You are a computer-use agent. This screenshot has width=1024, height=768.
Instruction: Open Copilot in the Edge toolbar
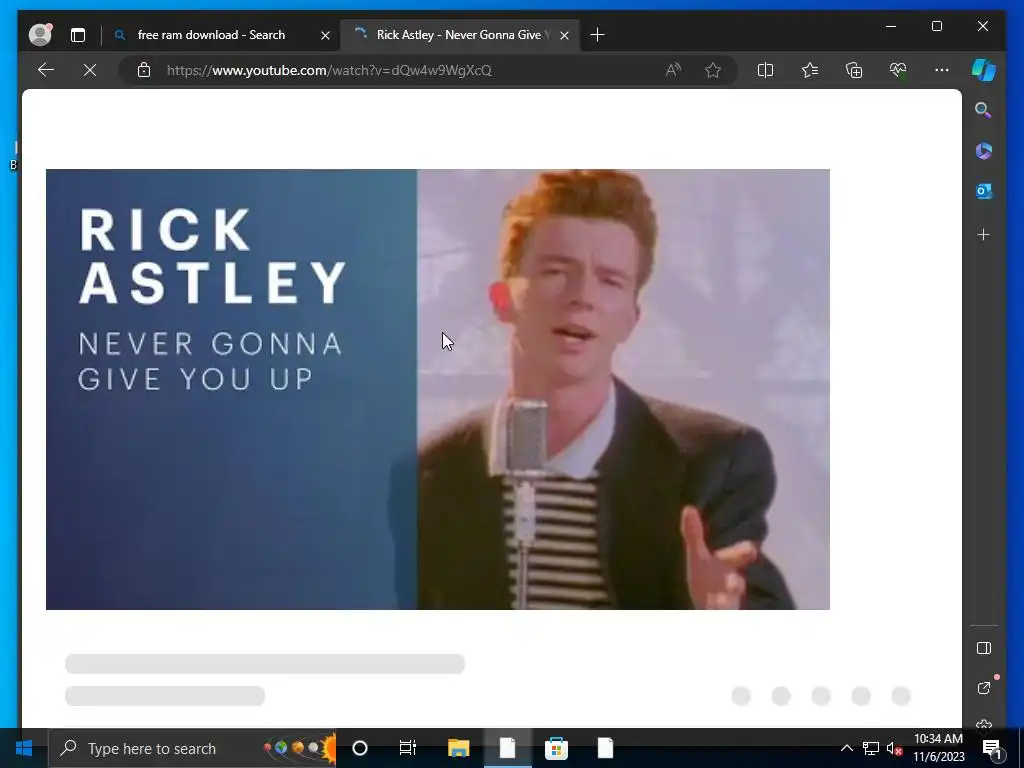pyautogui.click(x=984, y=70)
